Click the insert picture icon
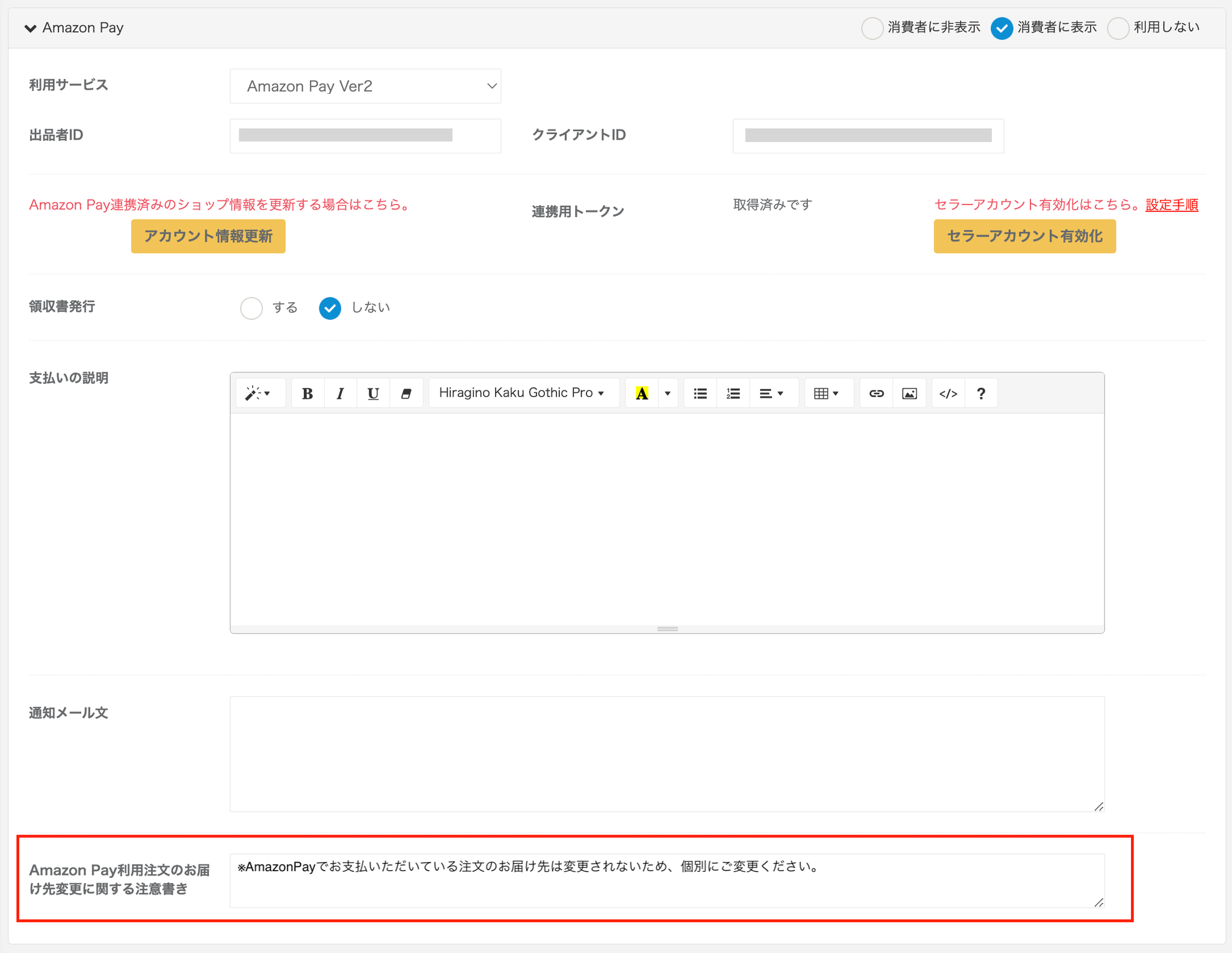This screenshot has height=953, width=1232. coord(910,393)
